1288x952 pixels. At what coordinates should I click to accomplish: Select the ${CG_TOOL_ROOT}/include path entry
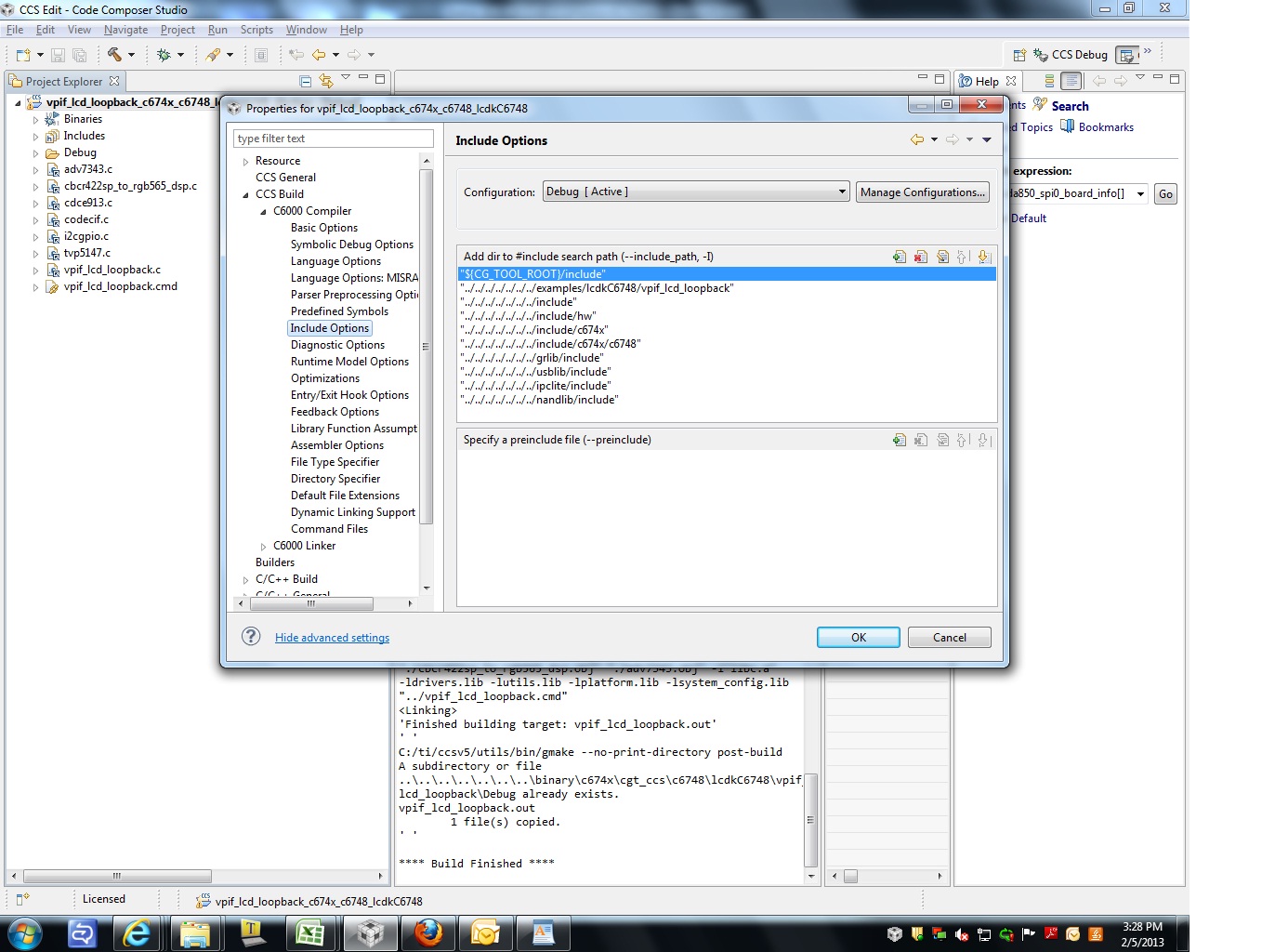pos(727,274)
